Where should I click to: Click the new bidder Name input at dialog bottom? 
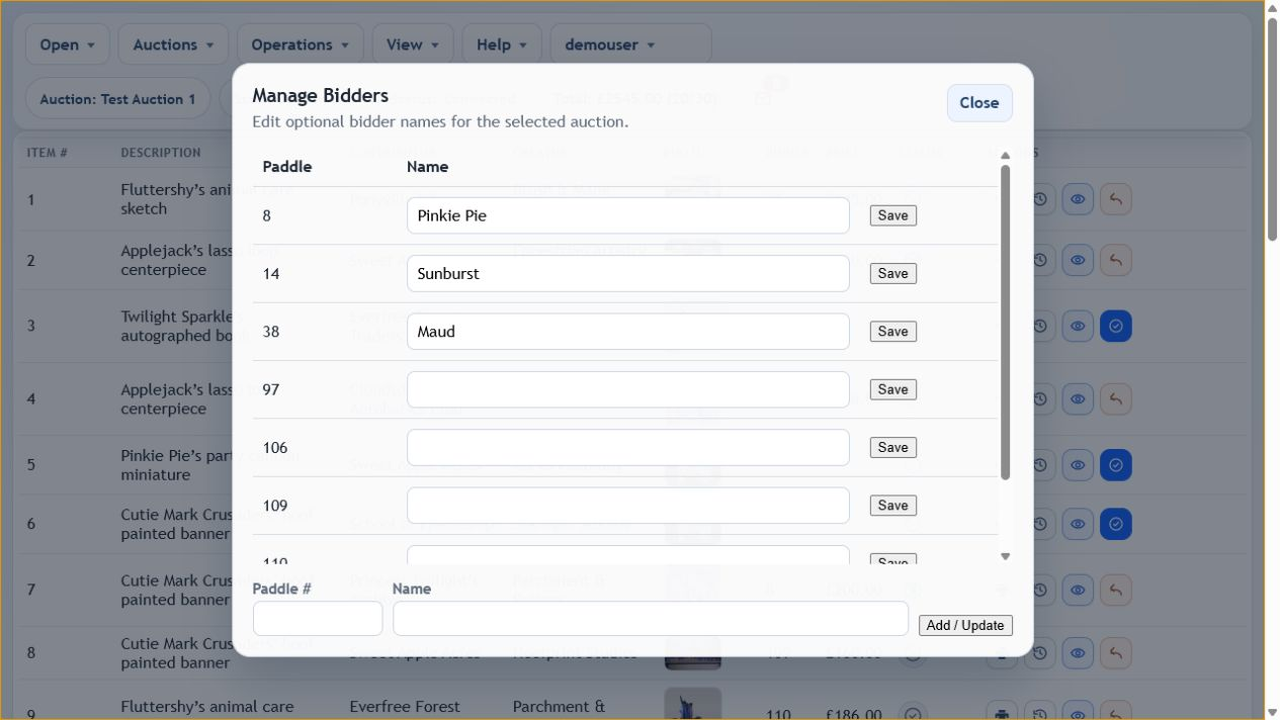651,619
